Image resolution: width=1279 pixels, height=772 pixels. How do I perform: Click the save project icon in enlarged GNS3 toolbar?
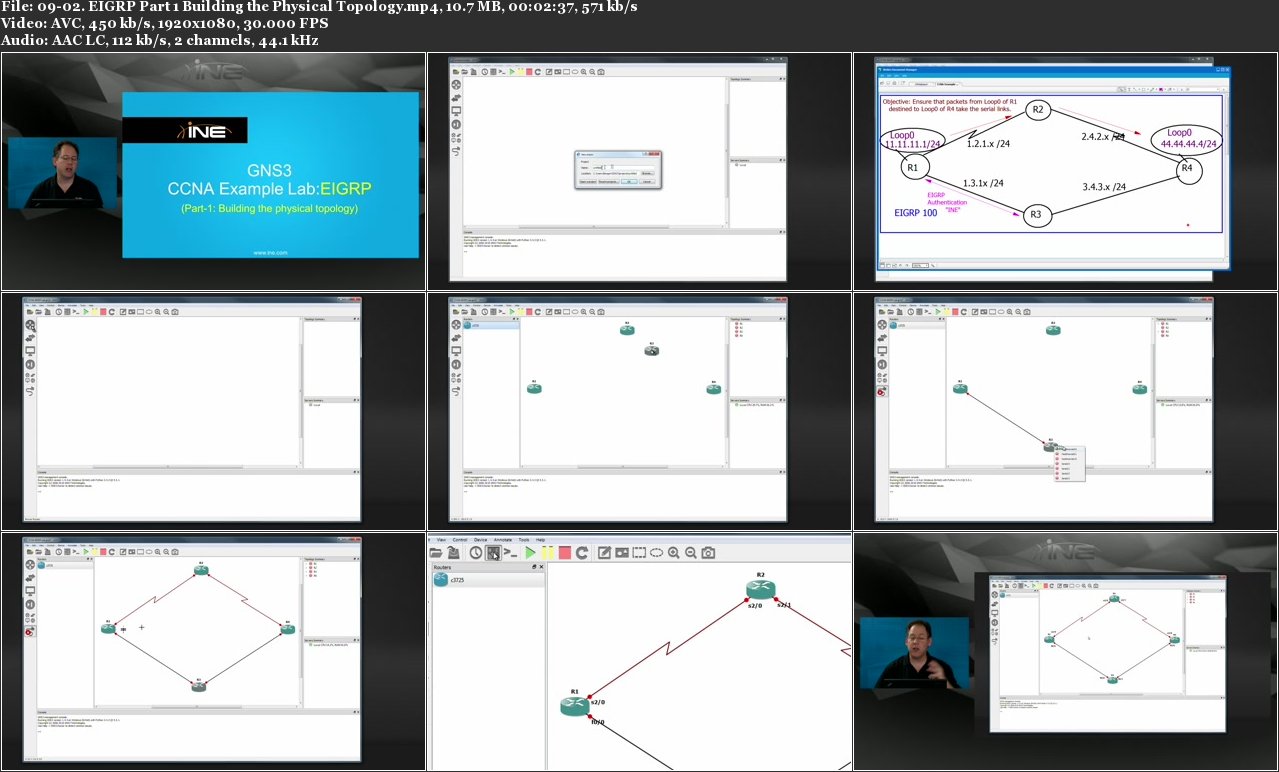453,553
